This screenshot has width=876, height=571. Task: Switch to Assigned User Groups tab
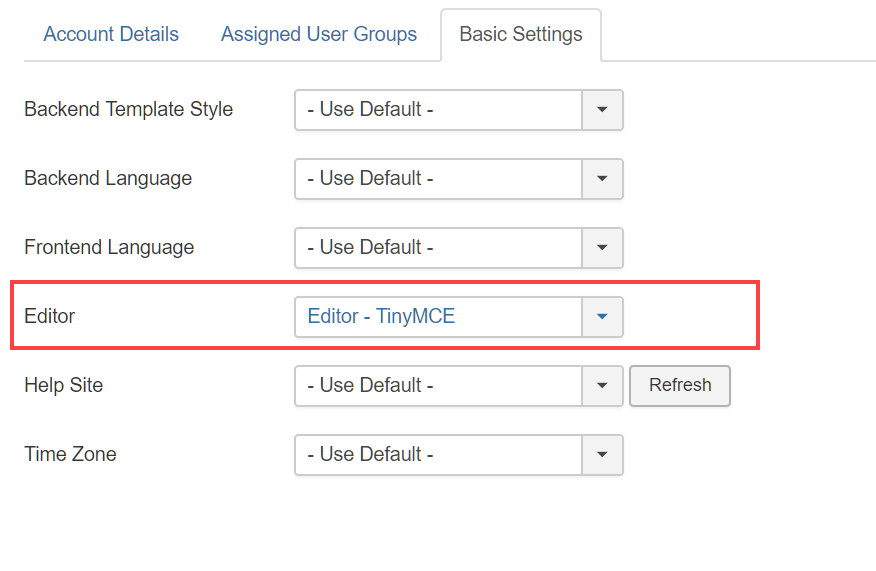[x=318, y=34]
